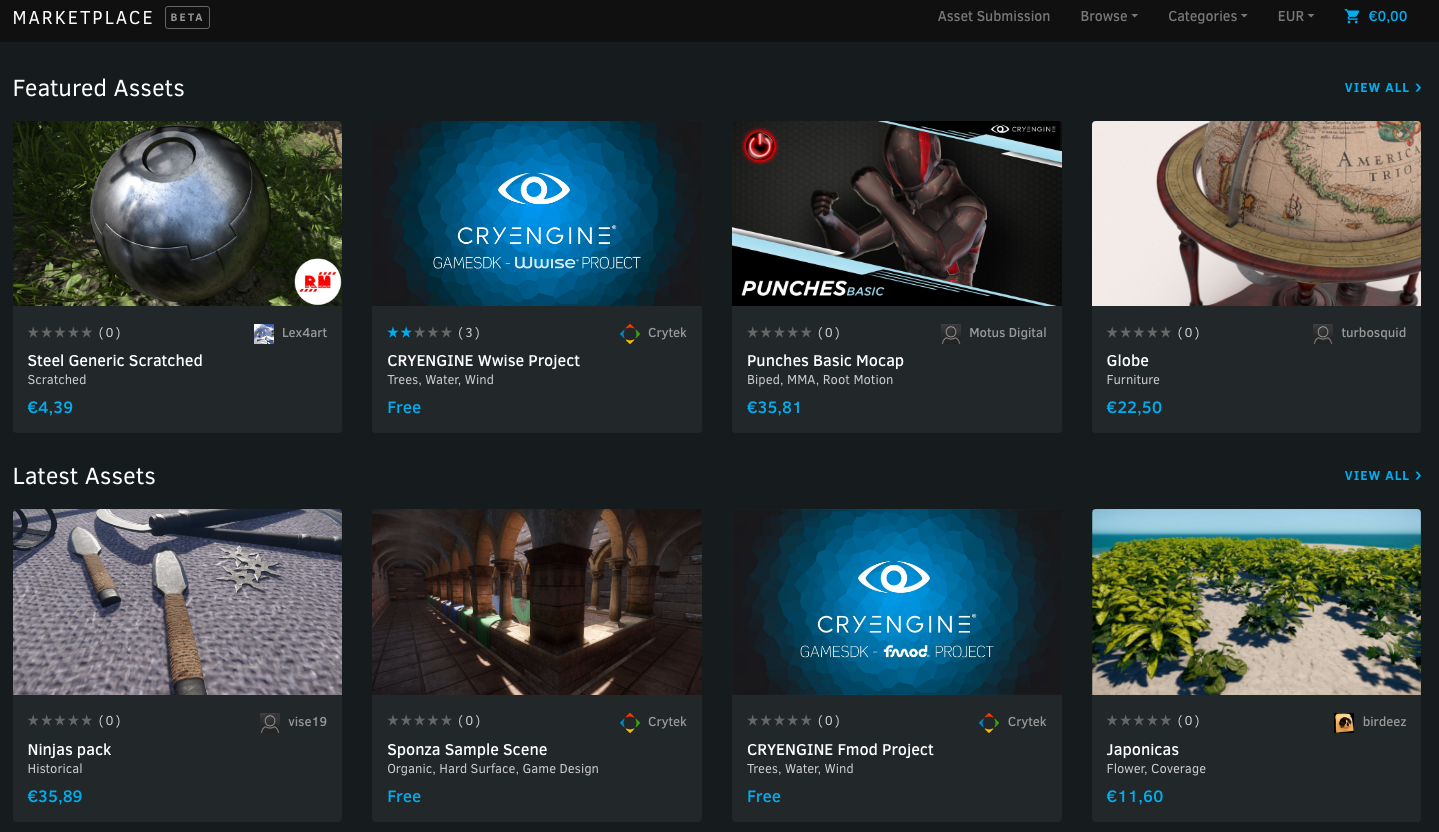
Task: Open the Asset Submission page
Action: 993,16
